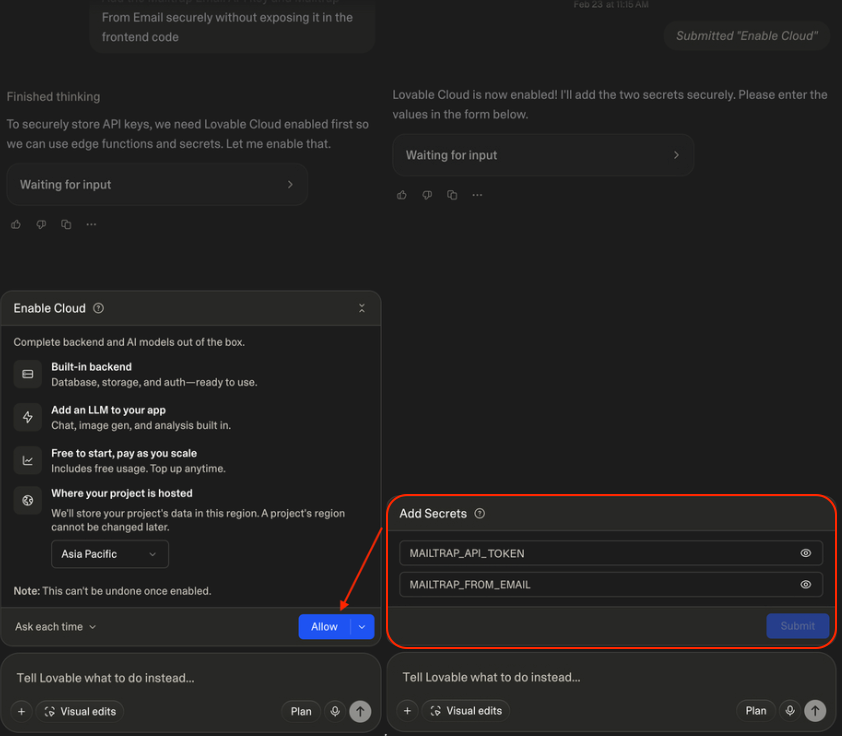Click plus attach button in left chat box
This screenshot has width=842, height=736.
[21, 711]
